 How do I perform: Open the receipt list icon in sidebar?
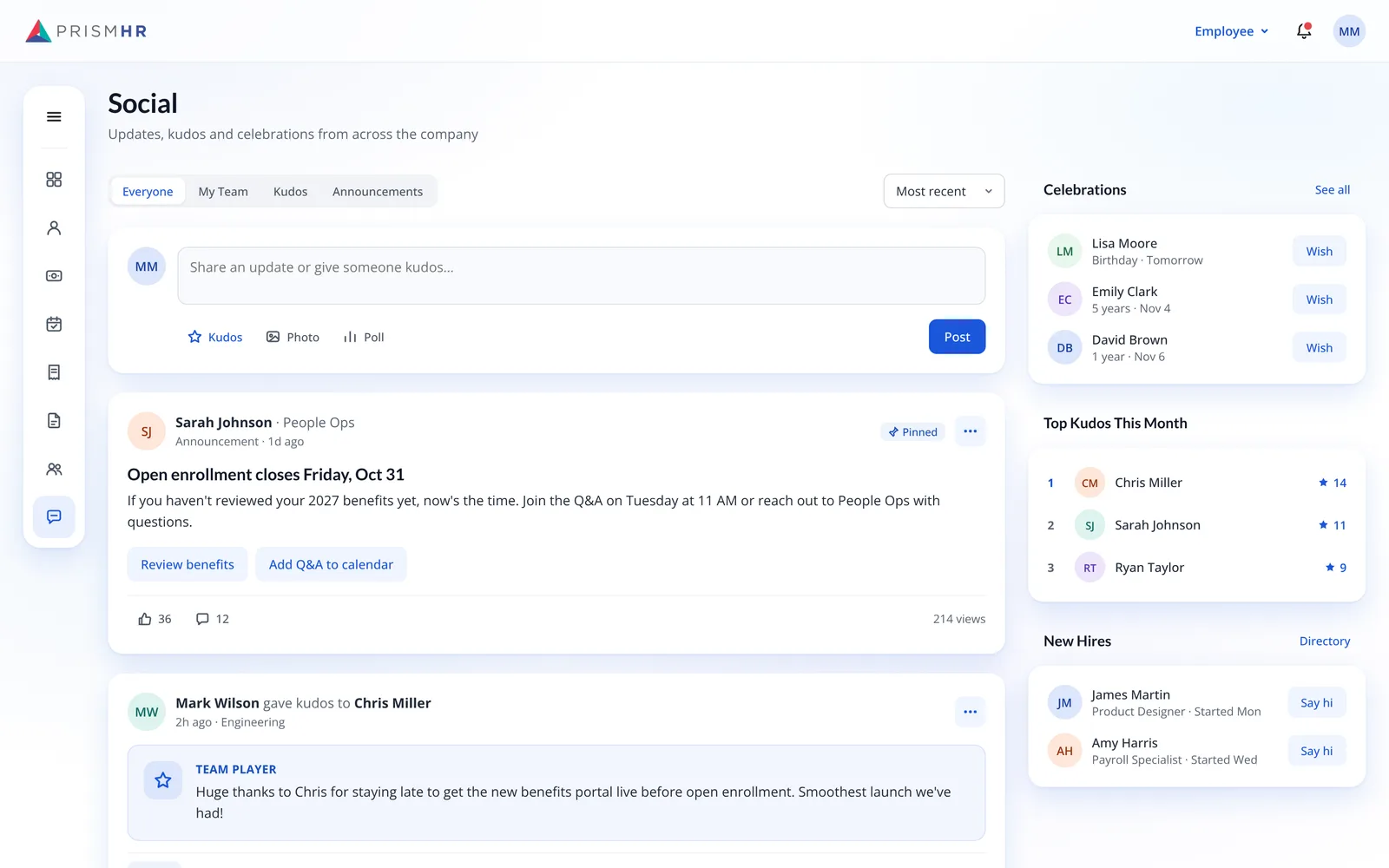click(54, 372)
